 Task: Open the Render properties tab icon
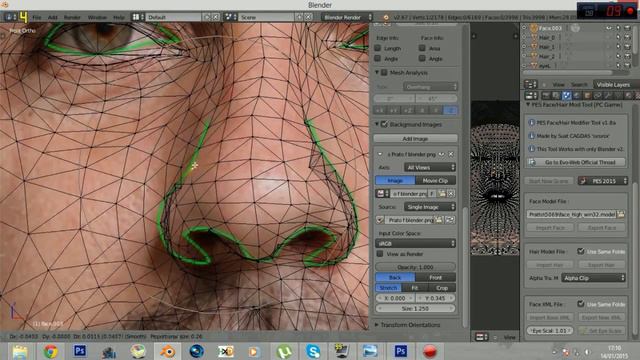[x=546, y=96]
